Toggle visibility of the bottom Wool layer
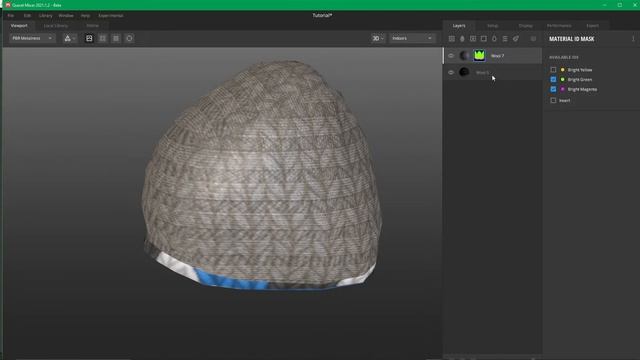The height and width of the screenshot is (360, 640). (x=451, y=72)
